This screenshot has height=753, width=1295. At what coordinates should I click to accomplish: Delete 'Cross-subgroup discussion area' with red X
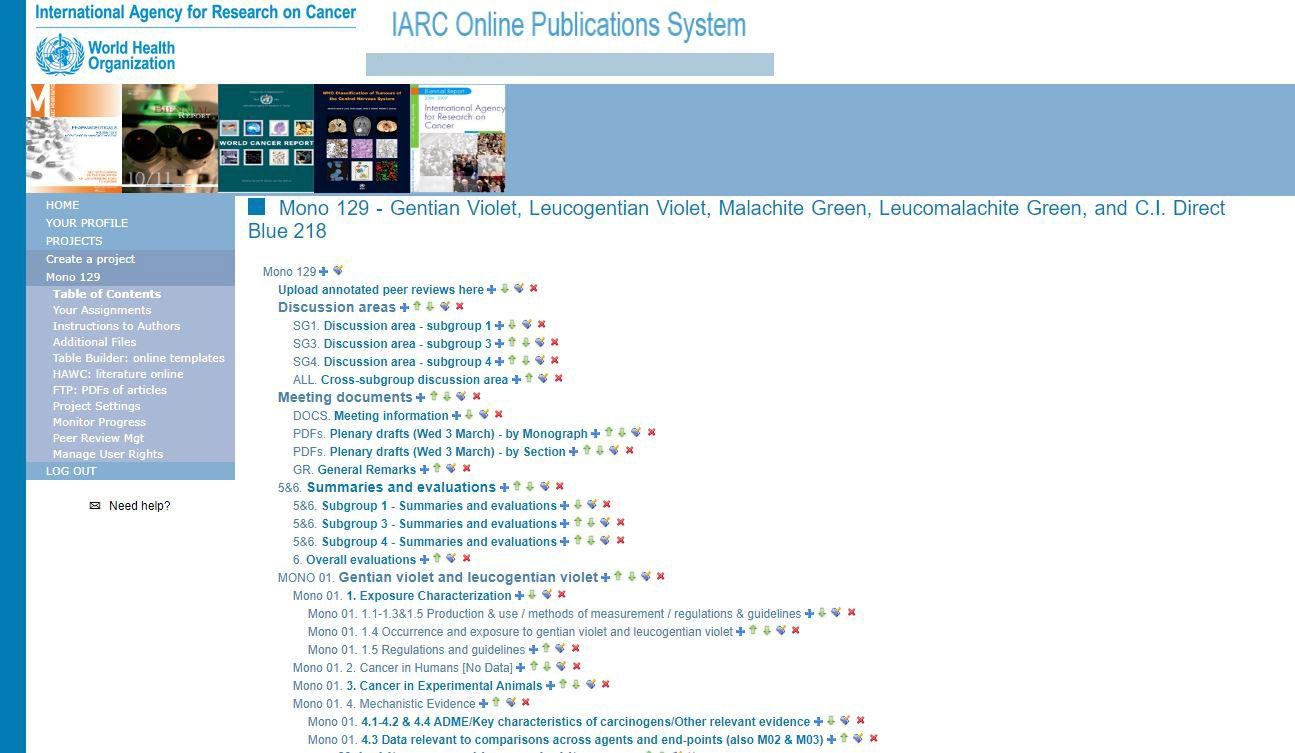click(558, 379)
